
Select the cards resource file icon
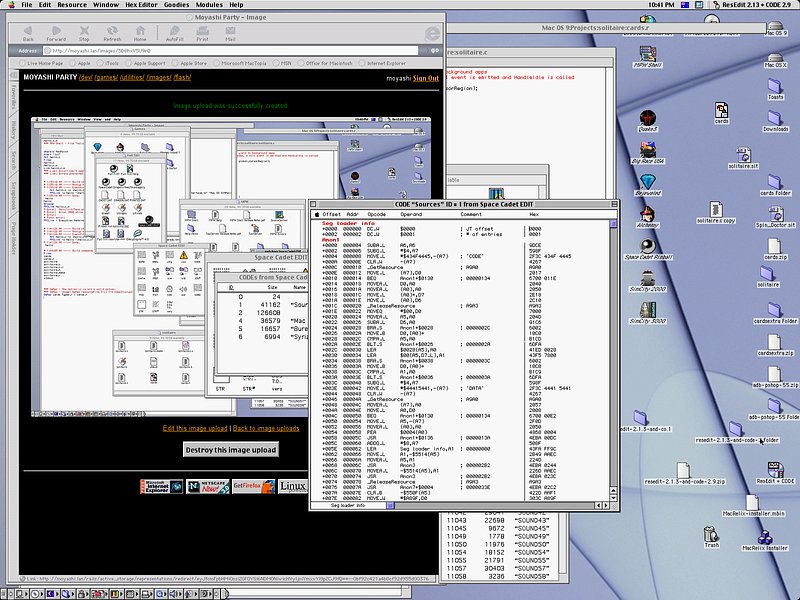click(x=721, y=110)
